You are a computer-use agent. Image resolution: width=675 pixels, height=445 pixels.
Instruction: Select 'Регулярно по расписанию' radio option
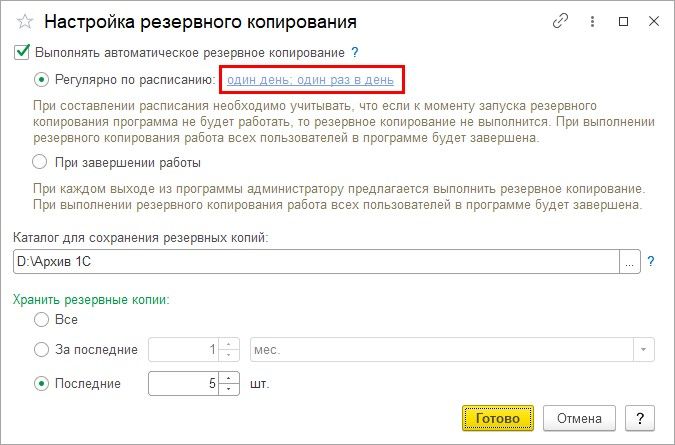41,80
